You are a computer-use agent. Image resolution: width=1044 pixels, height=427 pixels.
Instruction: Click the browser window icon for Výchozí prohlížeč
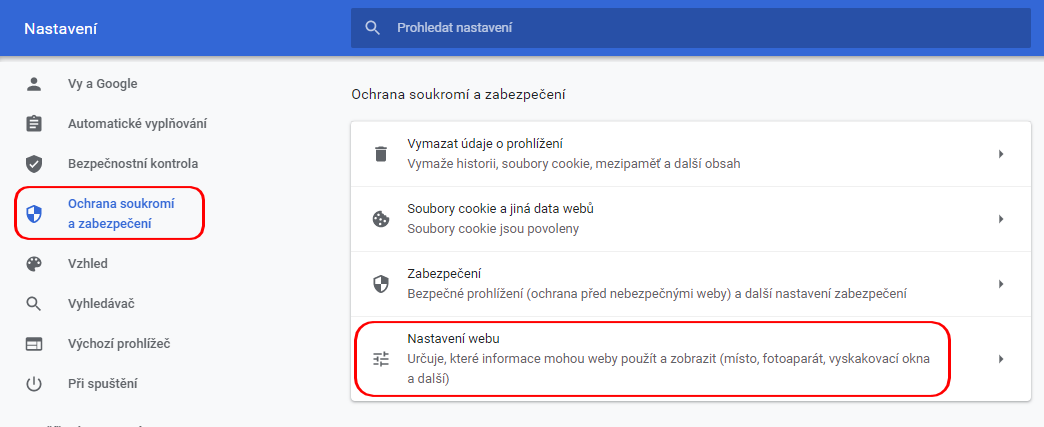coord(34,343)
